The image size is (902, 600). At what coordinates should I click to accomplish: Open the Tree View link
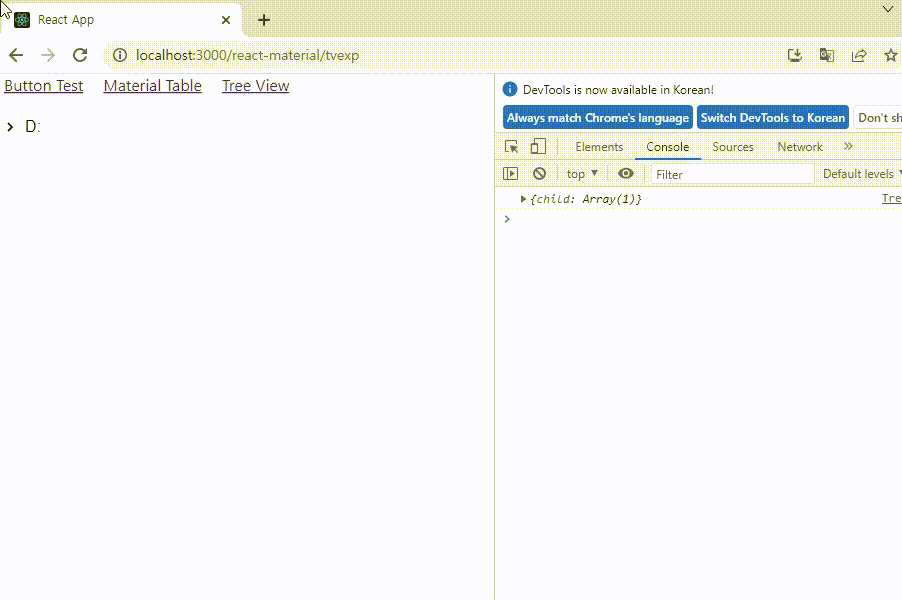click(x=255, y=86)
